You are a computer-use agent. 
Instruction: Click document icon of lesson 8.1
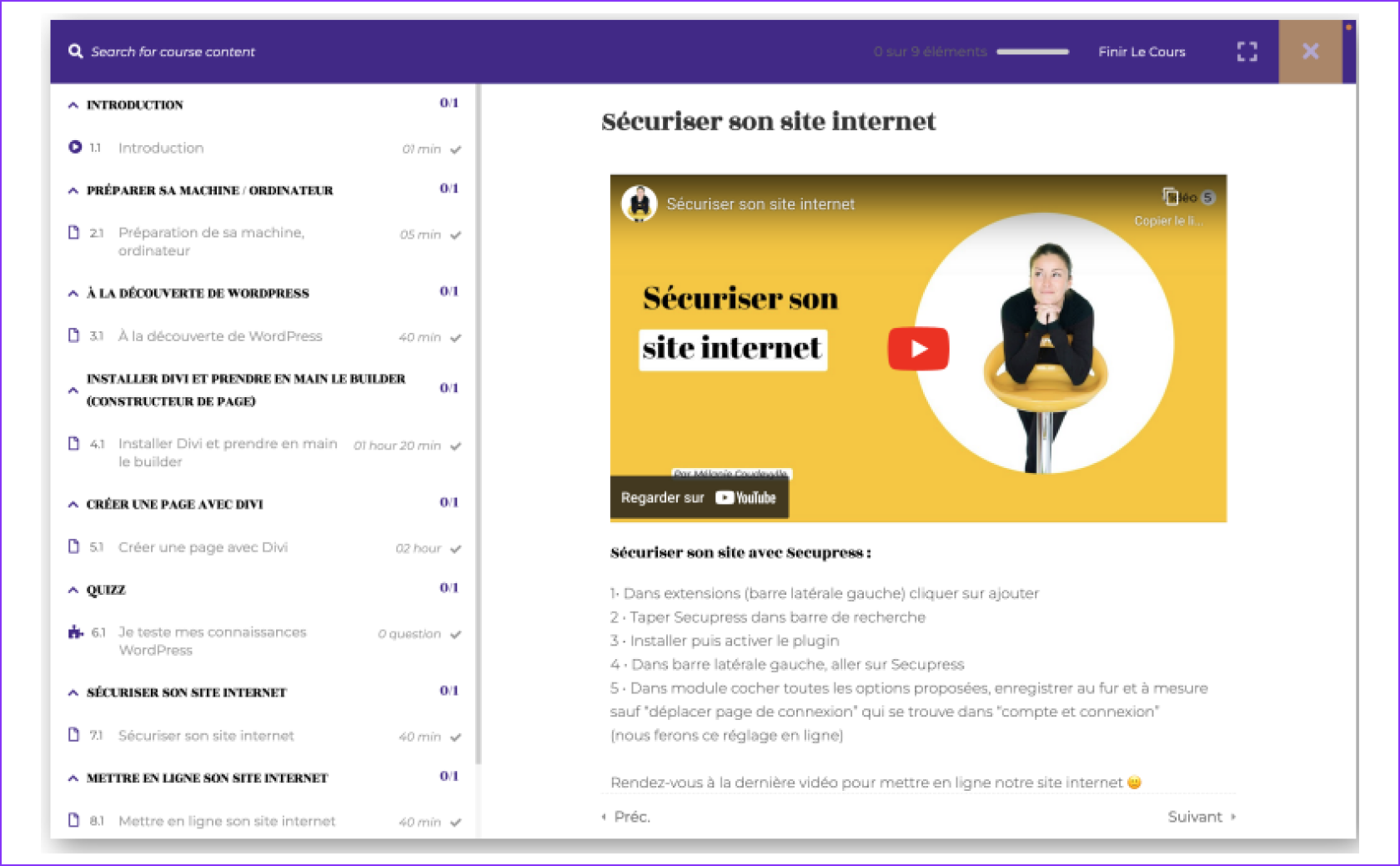click(74, 820)
